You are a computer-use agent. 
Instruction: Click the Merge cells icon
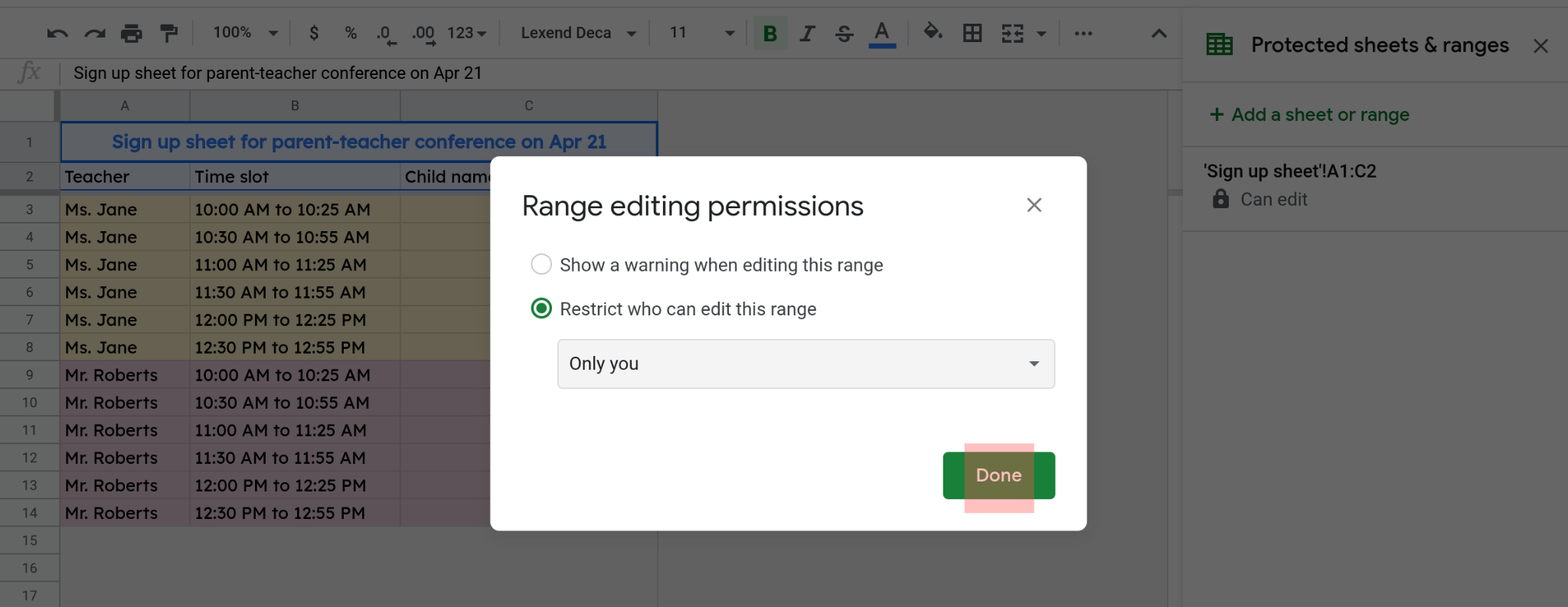[1012, 33]
